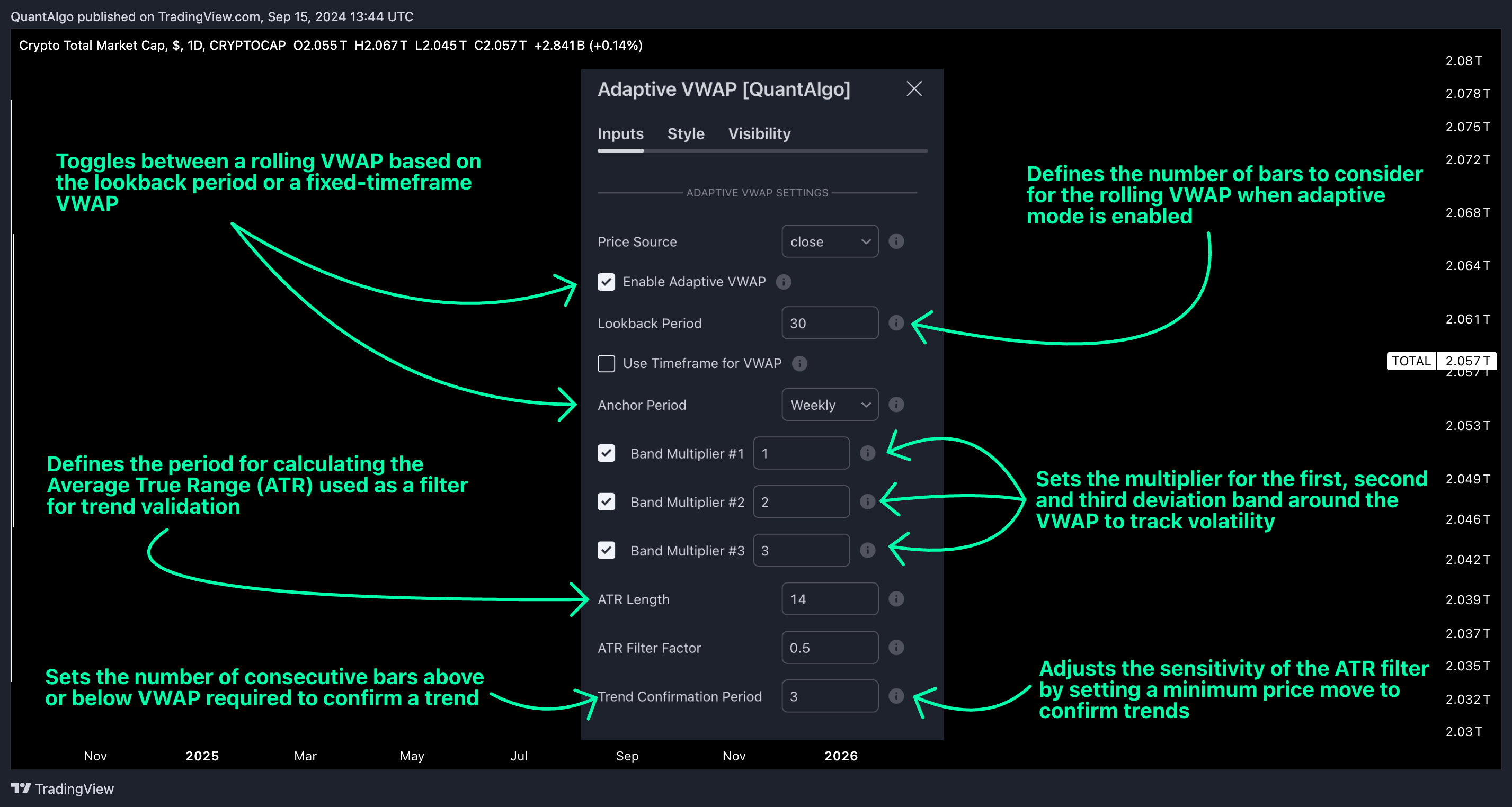Screen dimensions: 1512x807
Task: Click the TradingView logo at bottom left
Action: click(x=62, y=788)
